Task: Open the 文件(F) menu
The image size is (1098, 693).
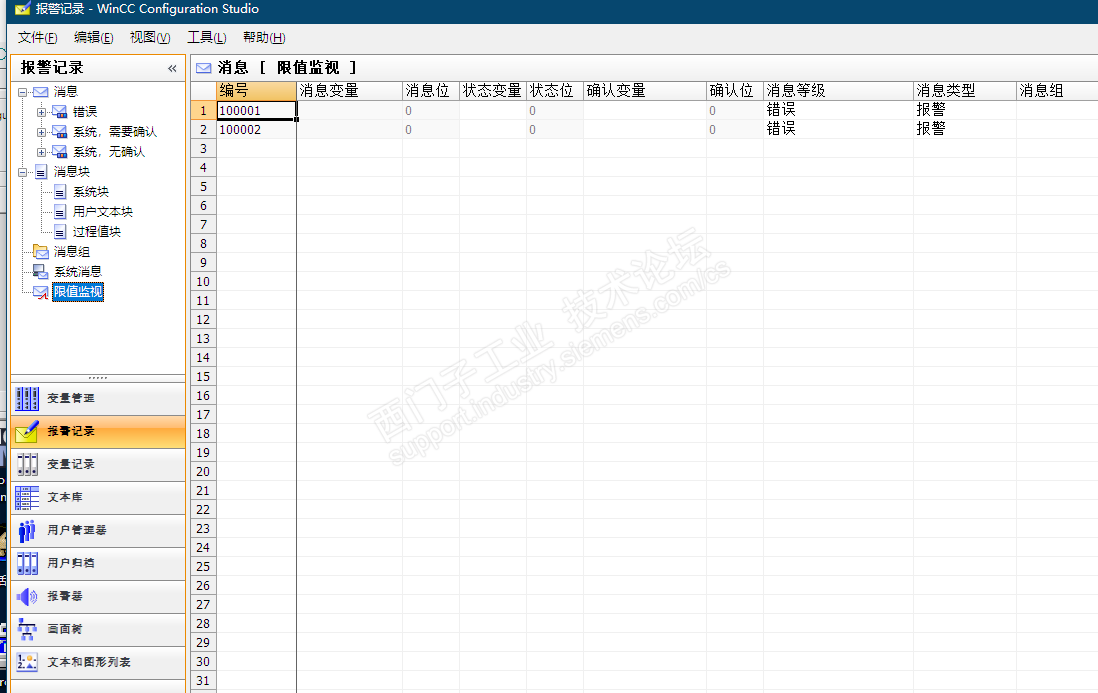Action: pyautogui.click(x=38, y=38)
